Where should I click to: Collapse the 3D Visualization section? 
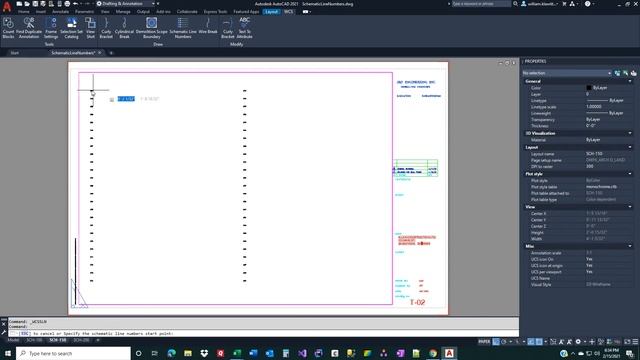click(x=630, y=133)
